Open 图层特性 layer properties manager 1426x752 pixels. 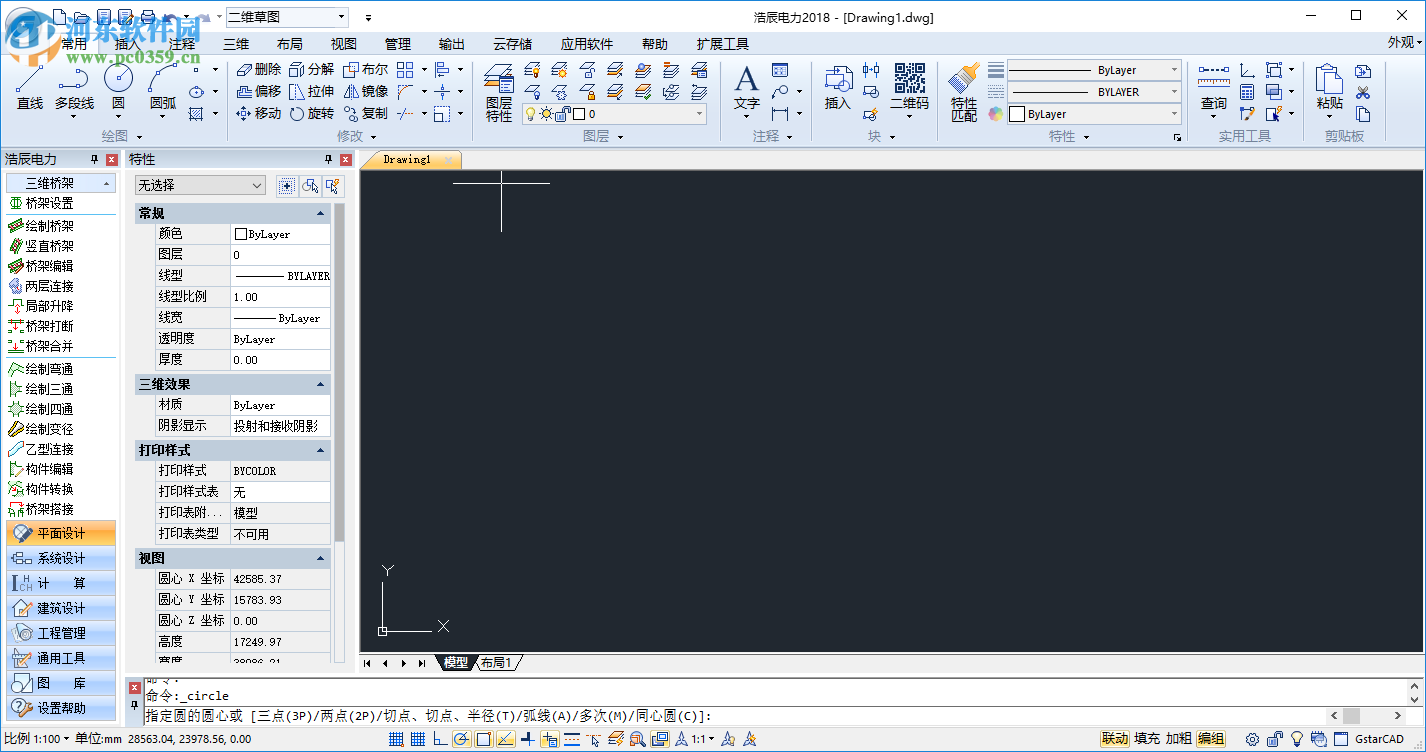[x=499, y=92]
